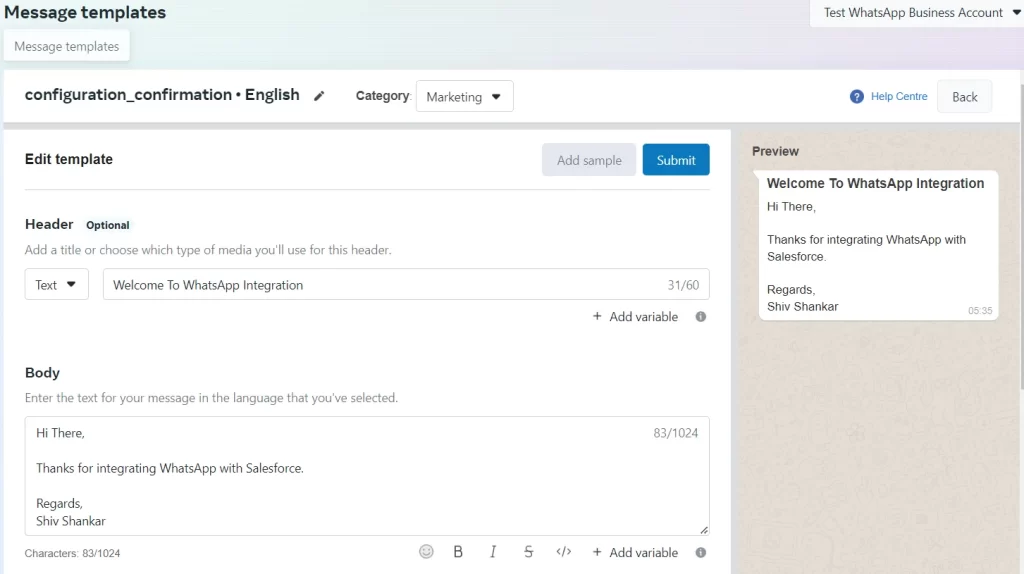Viewport: 1024px width, 574px height.
Task: Grab the body text area resize handle
Action: (x=704, y=530)
